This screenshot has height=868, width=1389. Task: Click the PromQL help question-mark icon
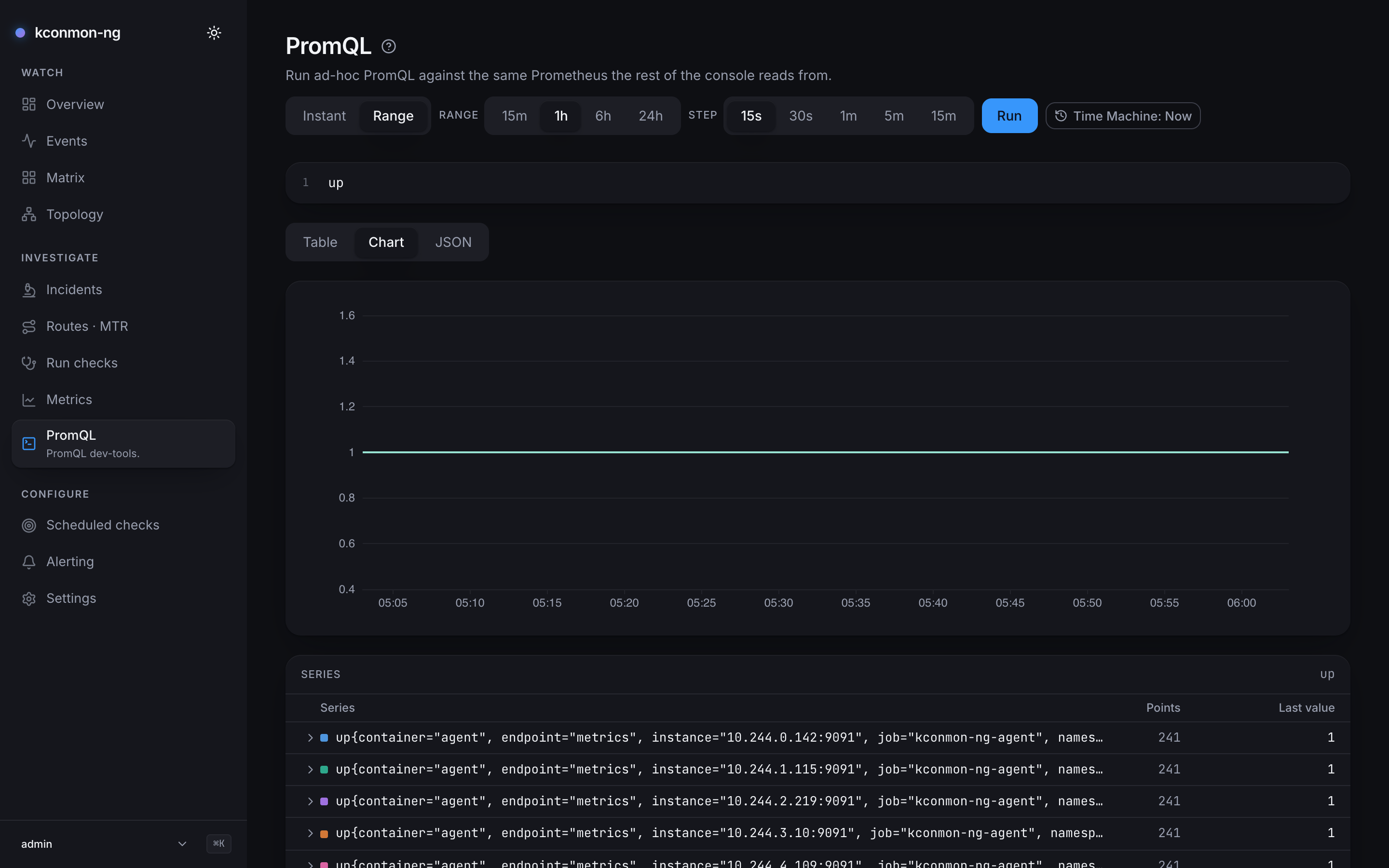[x=389, y=46]
